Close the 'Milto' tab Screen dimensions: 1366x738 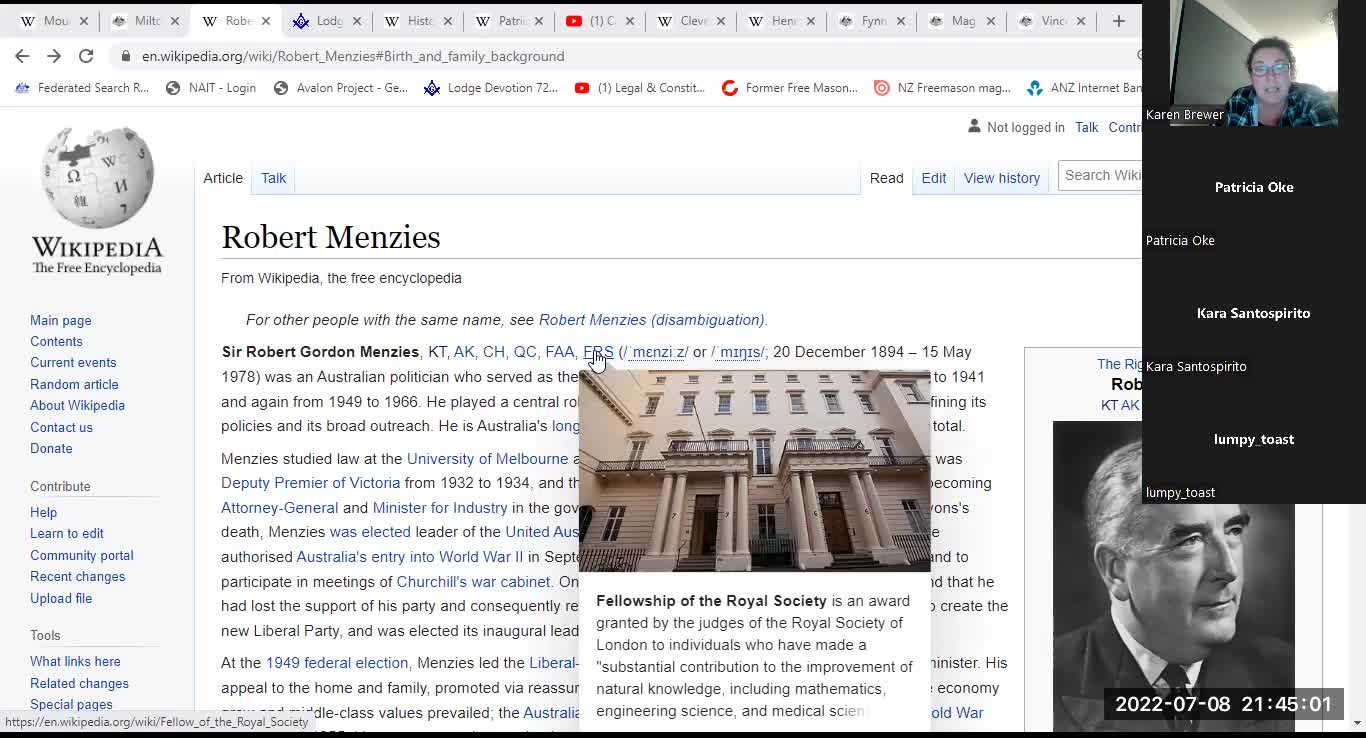point(174,21)
